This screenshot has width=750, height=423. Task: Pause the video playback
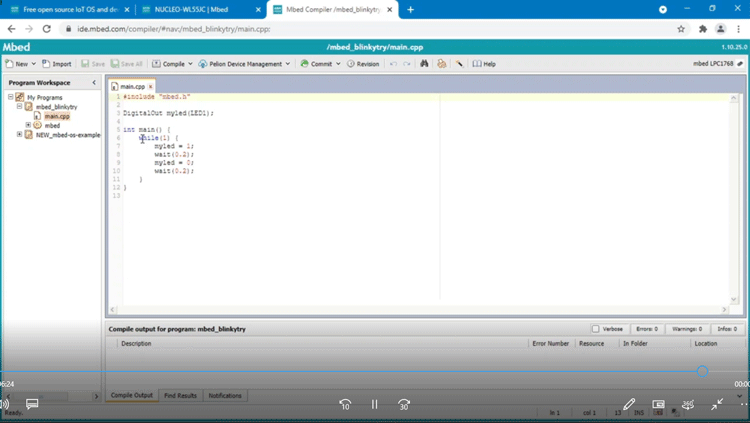coord(375,405)
